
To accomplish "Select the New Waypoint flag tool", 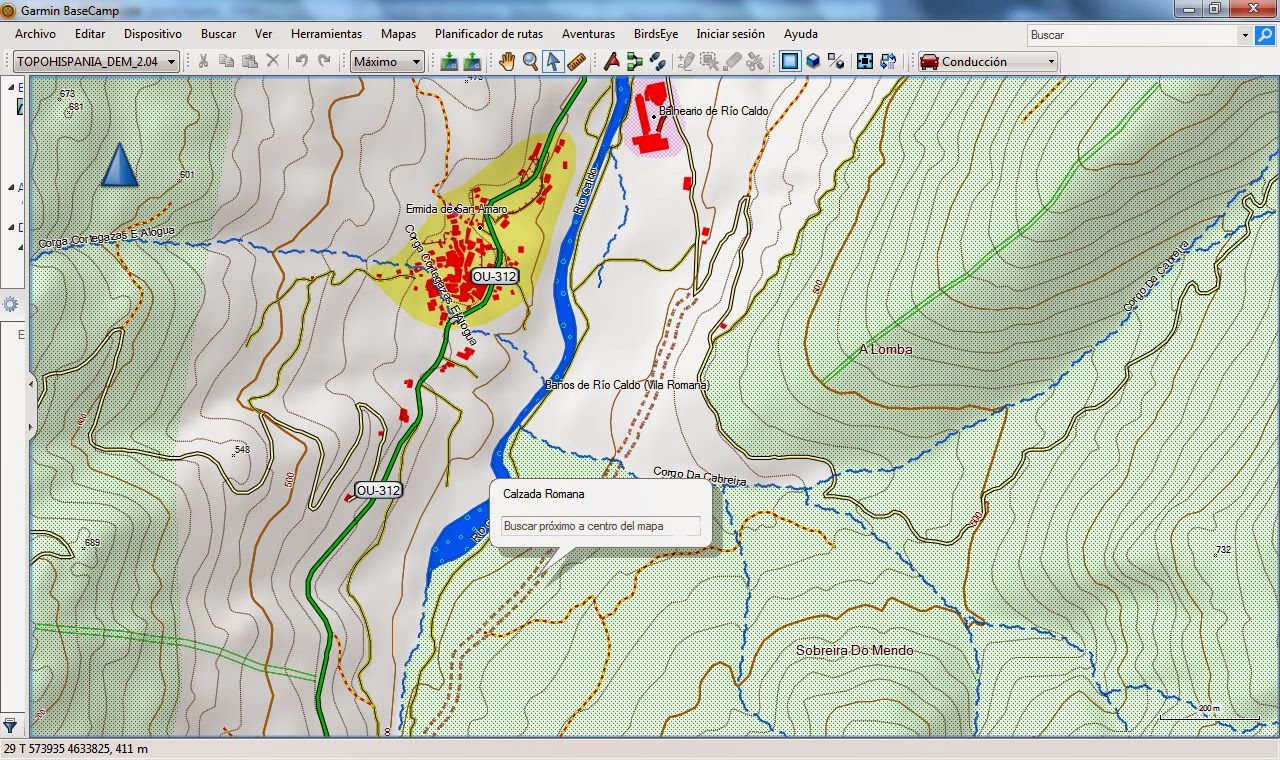I will tap(611, 62).
